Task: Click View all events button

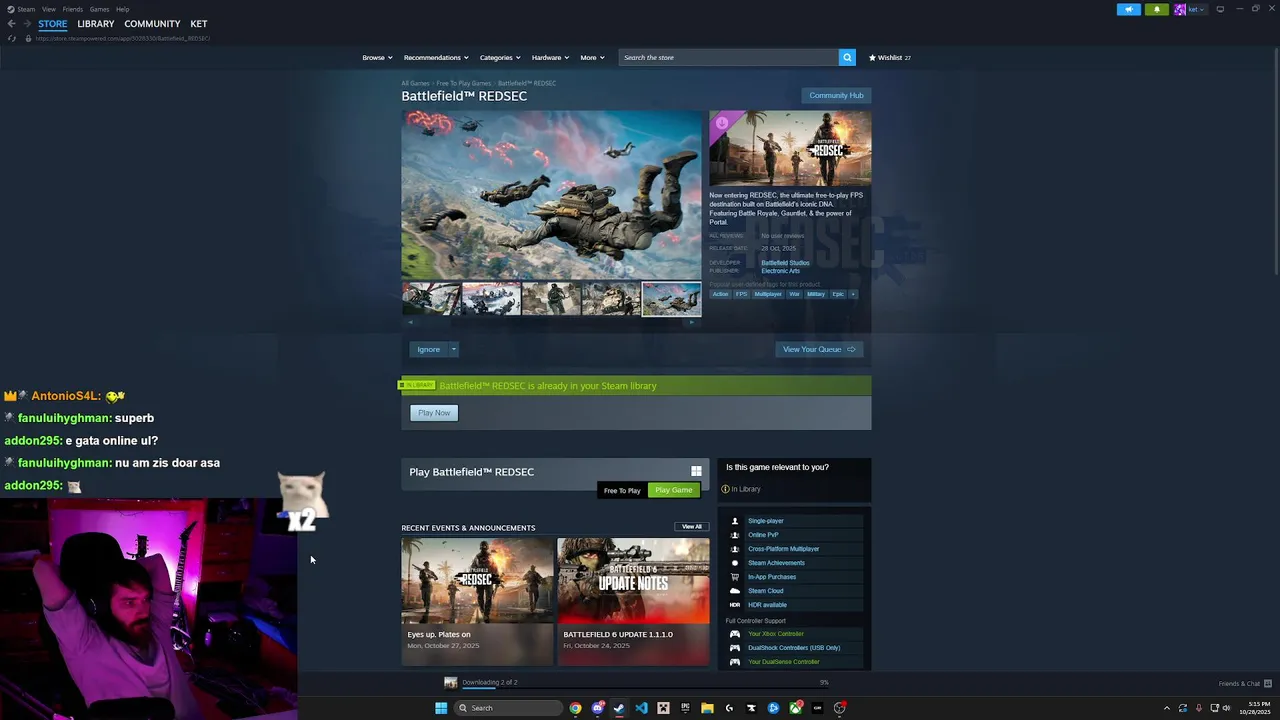Action: 692,527
